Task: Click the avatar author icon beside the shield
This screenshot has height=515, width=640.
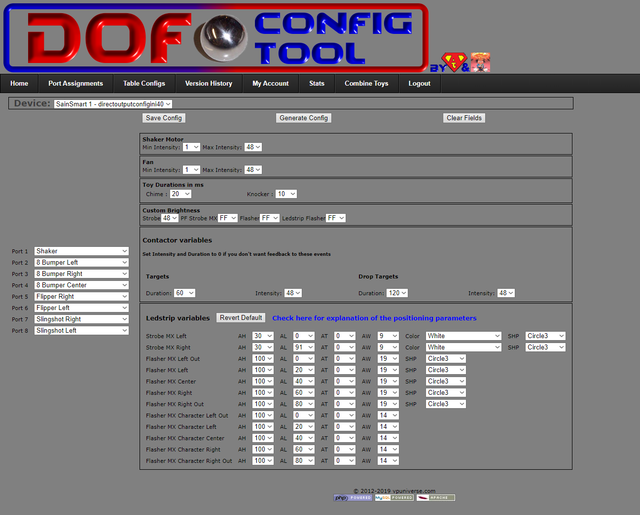Action: (x=480, y=62)
